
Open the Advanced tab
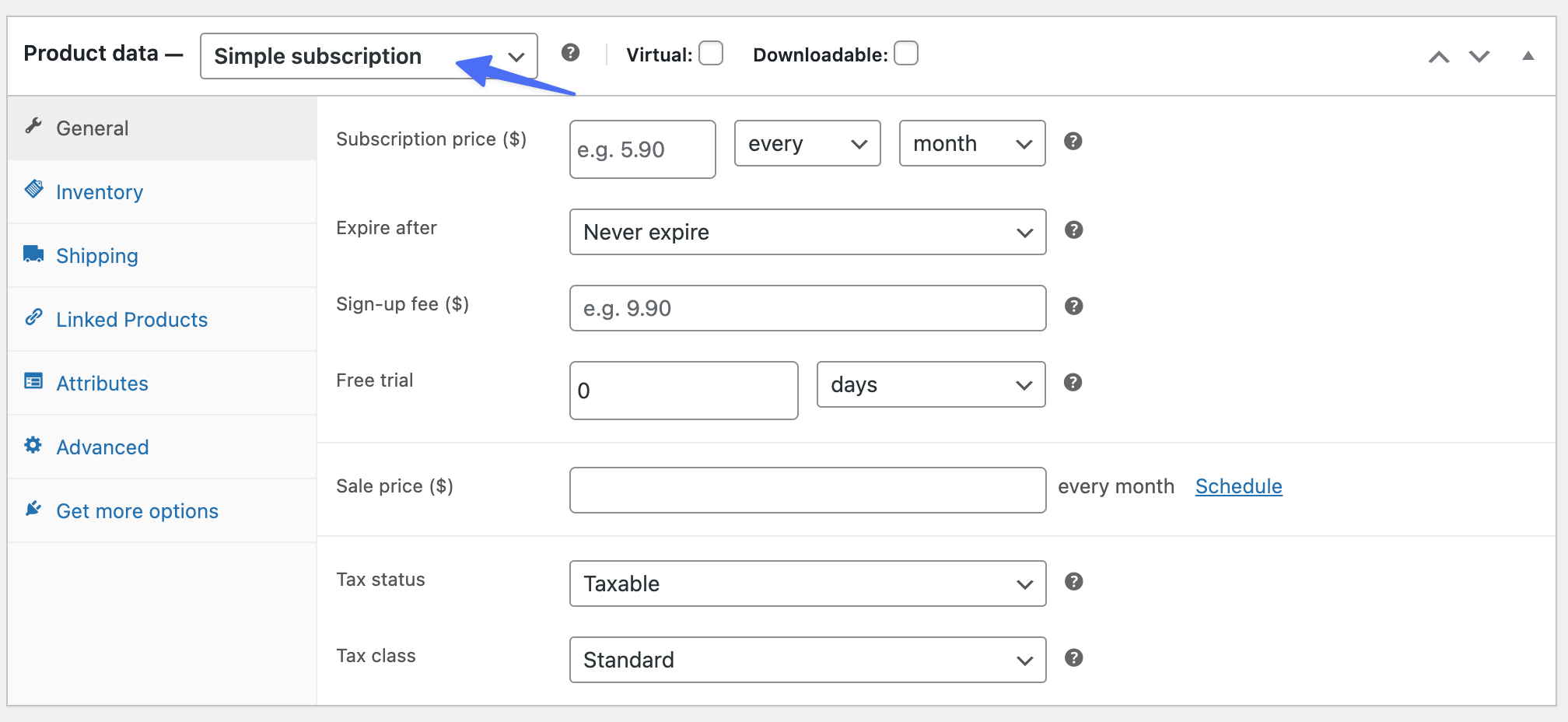click(102, 447)
